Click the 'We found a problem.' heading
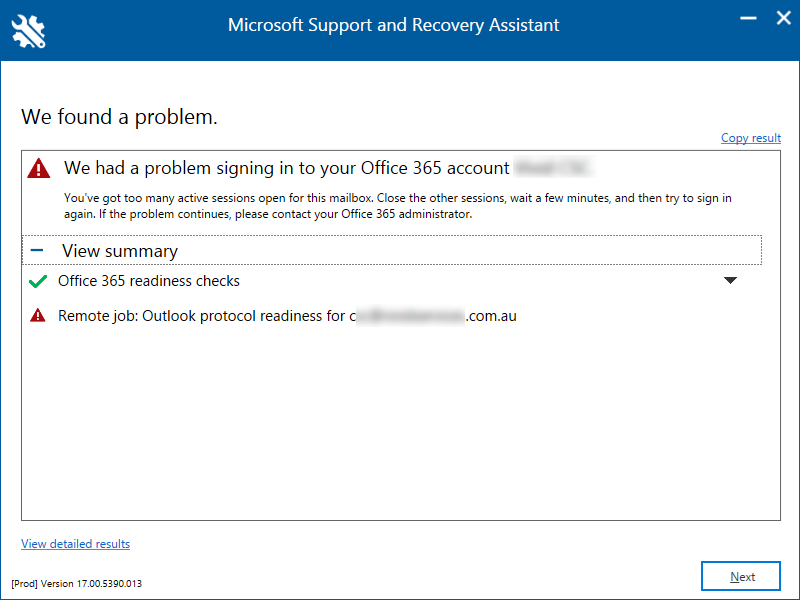Image resolution: width=800 pixels, height=600 pixels. click(119, 117)
